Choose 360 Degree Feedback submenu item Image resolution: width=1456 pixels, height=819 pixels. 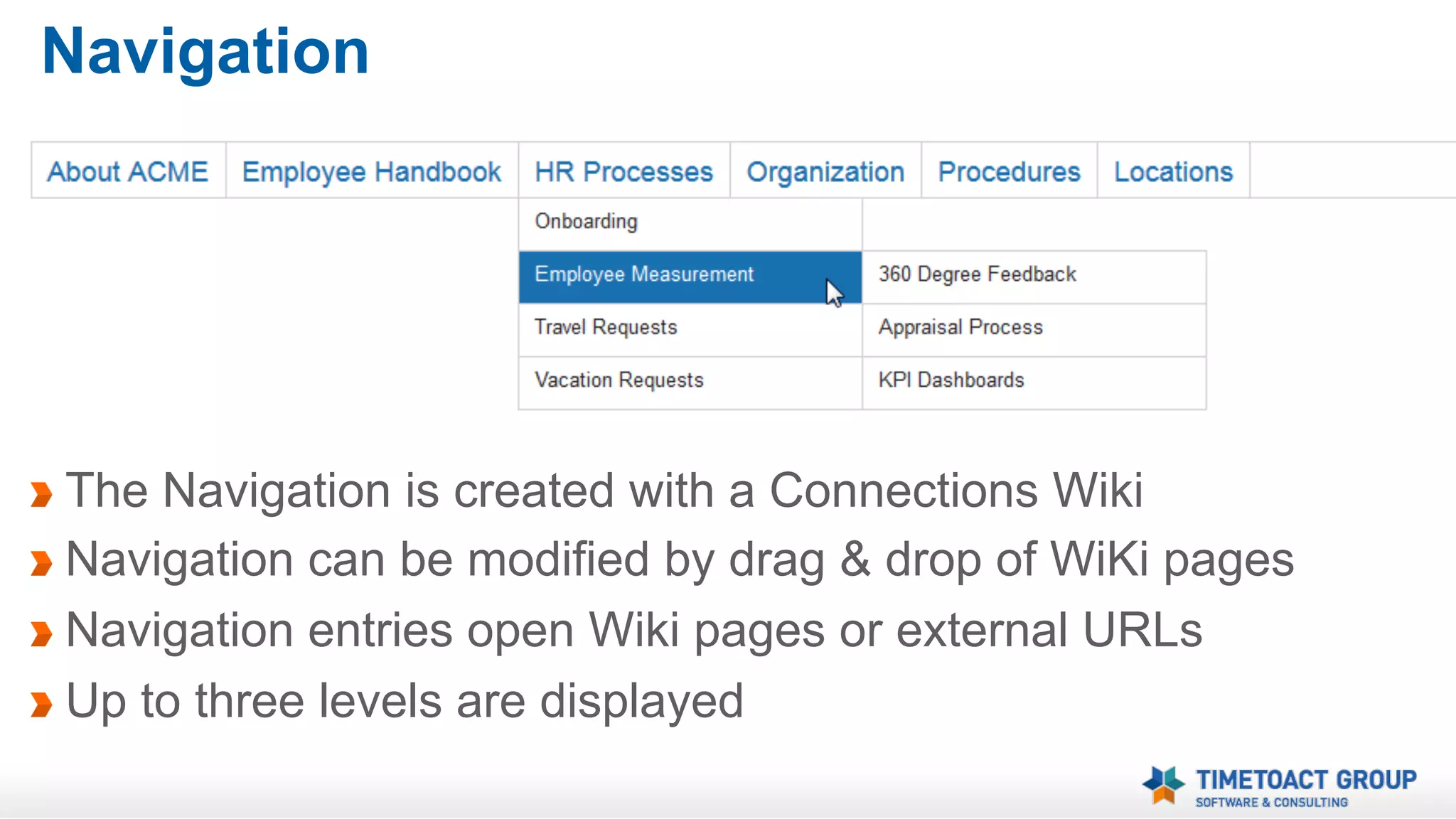1034,277
